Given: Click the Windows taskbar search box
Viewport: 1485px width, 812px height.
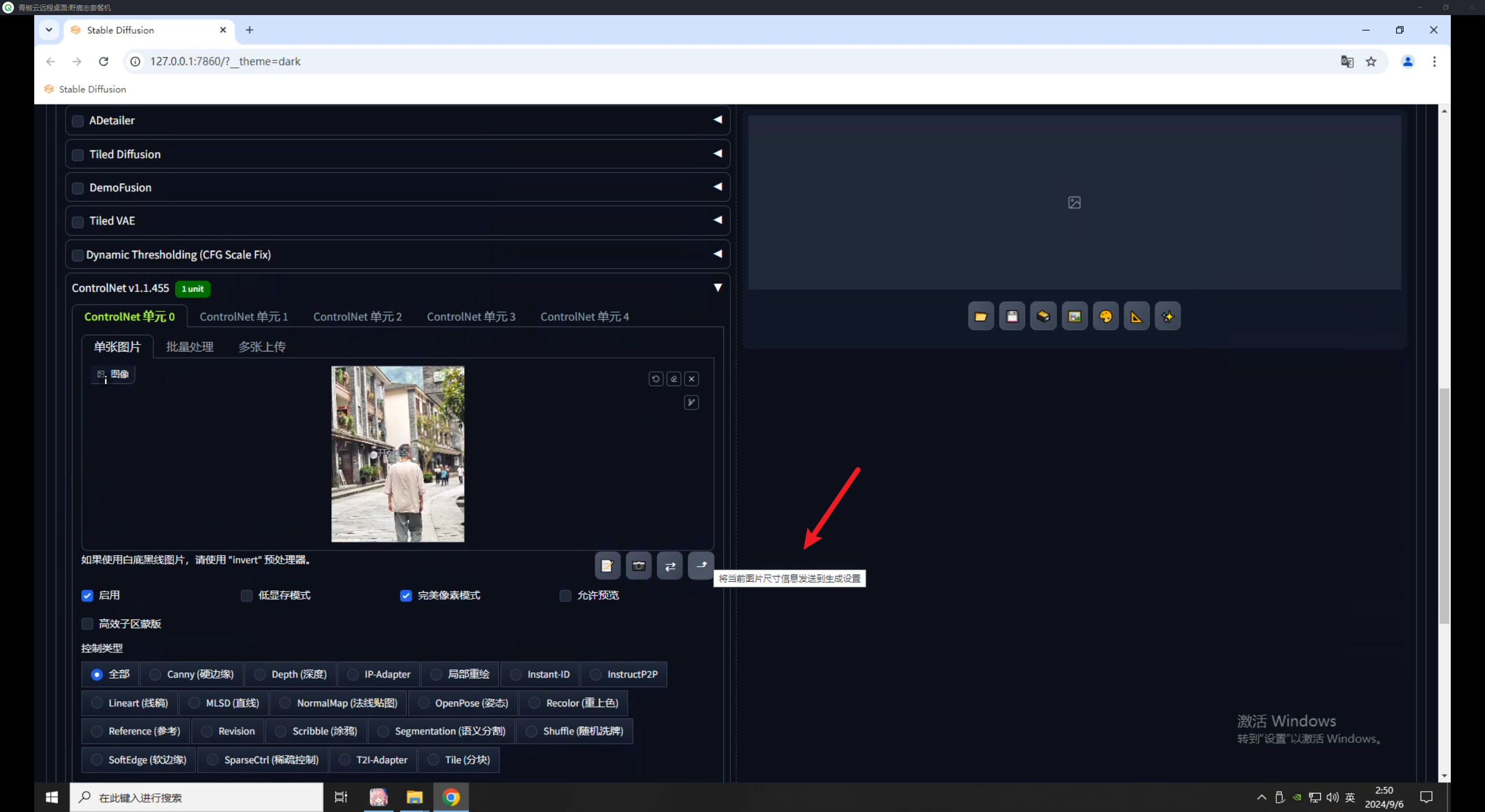Looking at the screenshot, I should (x=197, y=797).
